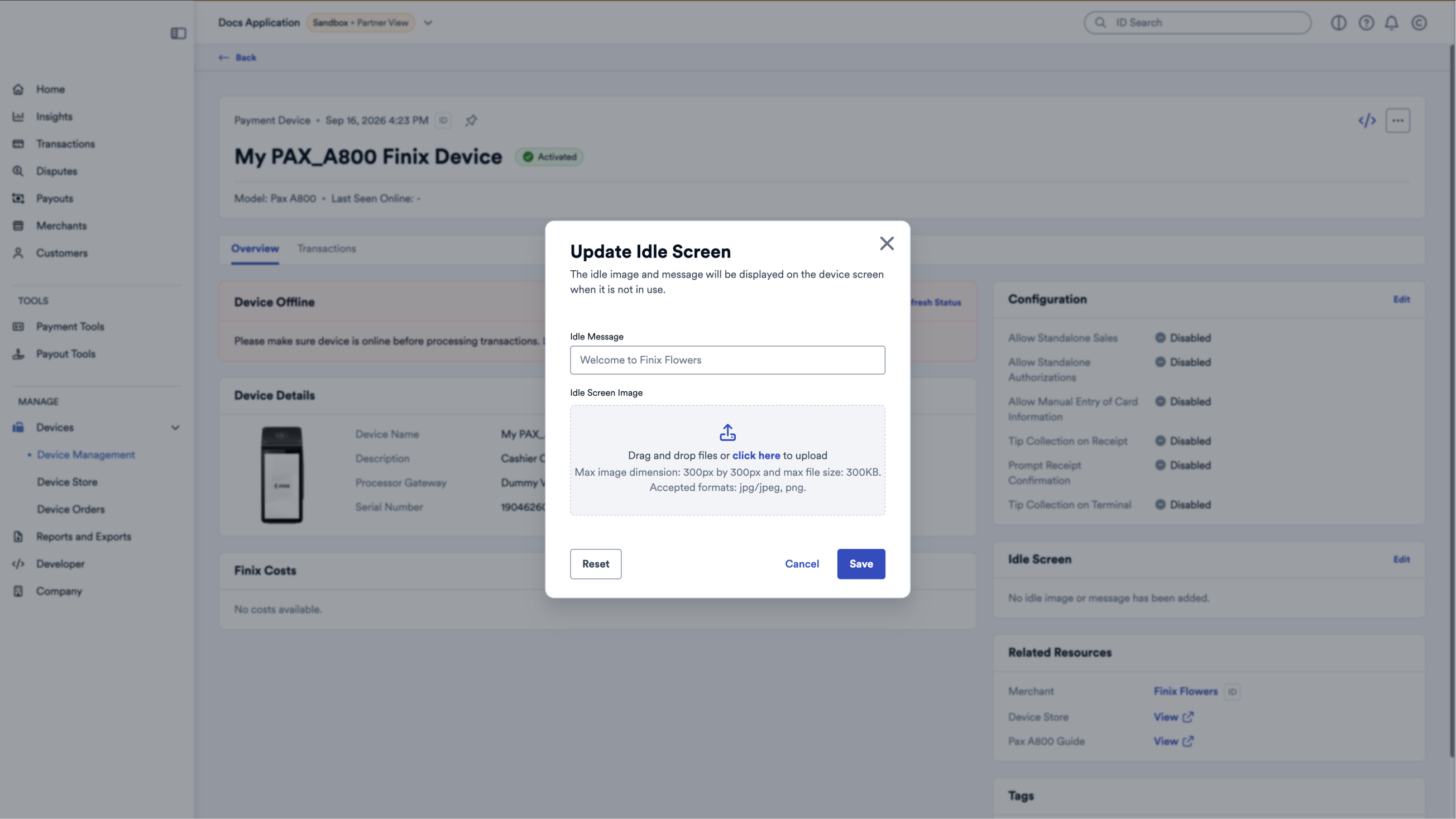The width and height of the screenshot is (1456, 819).
Task: Open the notifications bell icon
Action: 1392,22
